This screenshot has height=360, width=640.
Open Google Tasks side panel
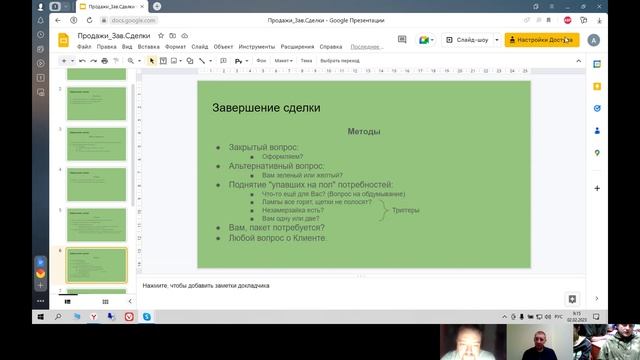597,108
